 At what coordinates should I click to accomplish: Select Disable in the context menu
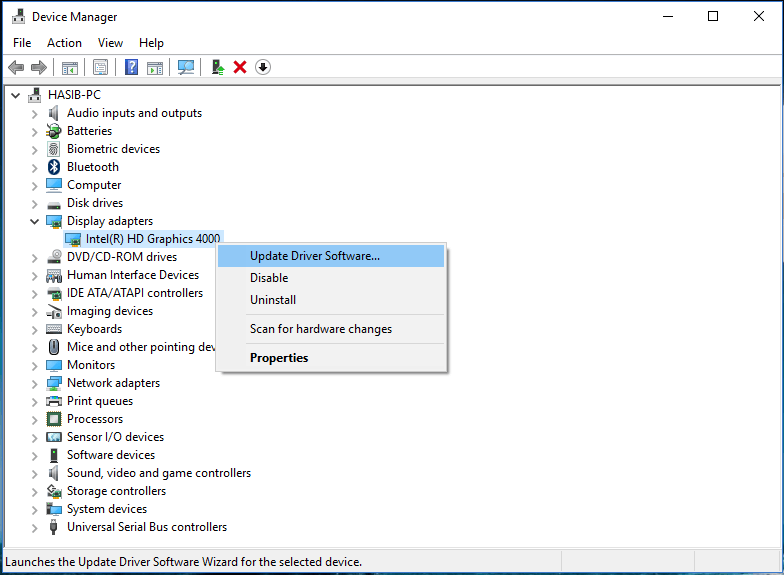tap(269, 278)
